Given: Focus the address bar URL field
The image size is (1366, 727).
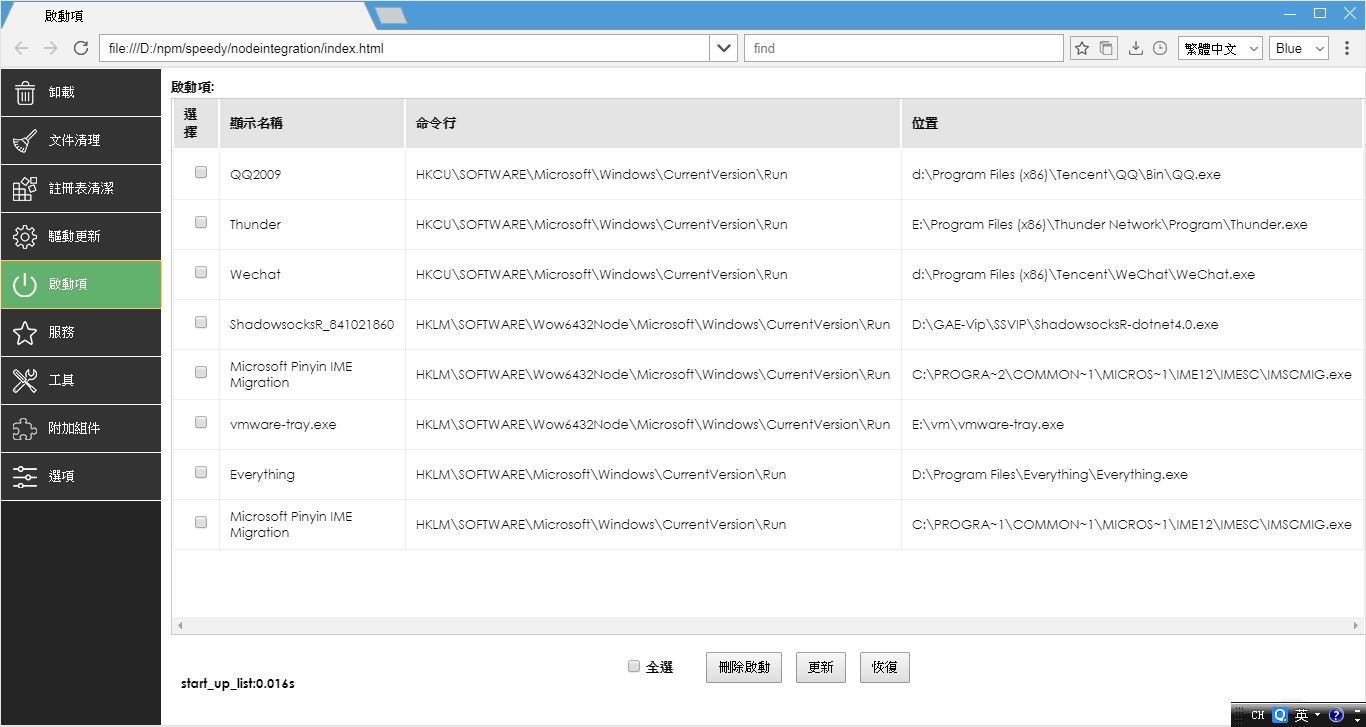Looking at the screenshot, I should click(x=404, y=48).
